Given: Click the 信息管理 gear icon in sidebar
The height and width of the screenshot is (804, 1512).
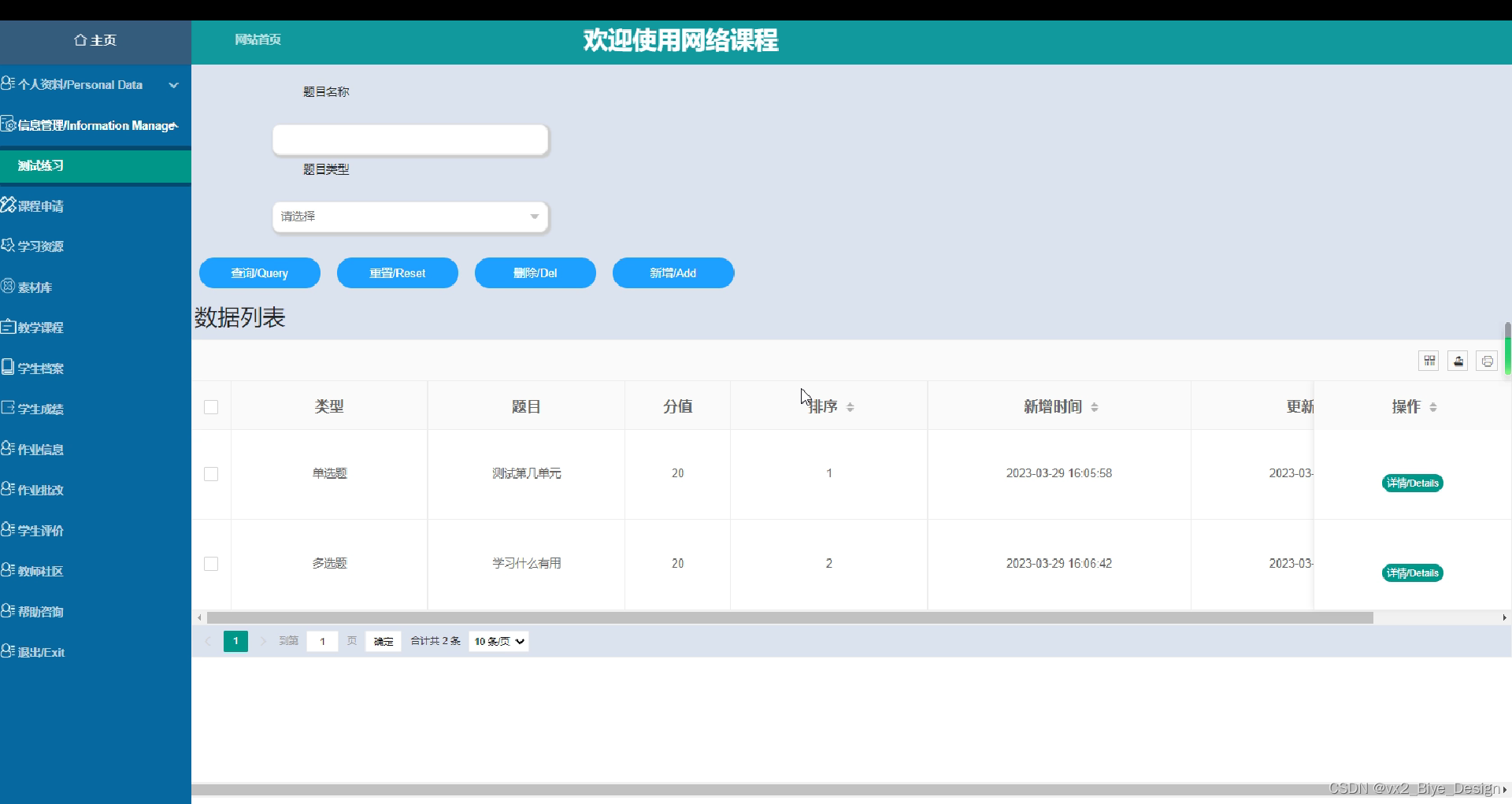Looking at the screenshot, I should [8, 124].
